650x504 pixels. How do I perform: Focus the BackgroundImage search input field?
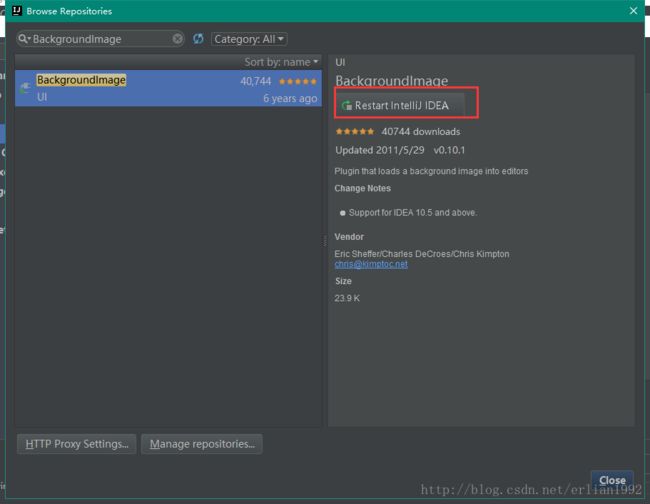pyautogui.click(x=100, y=39)
